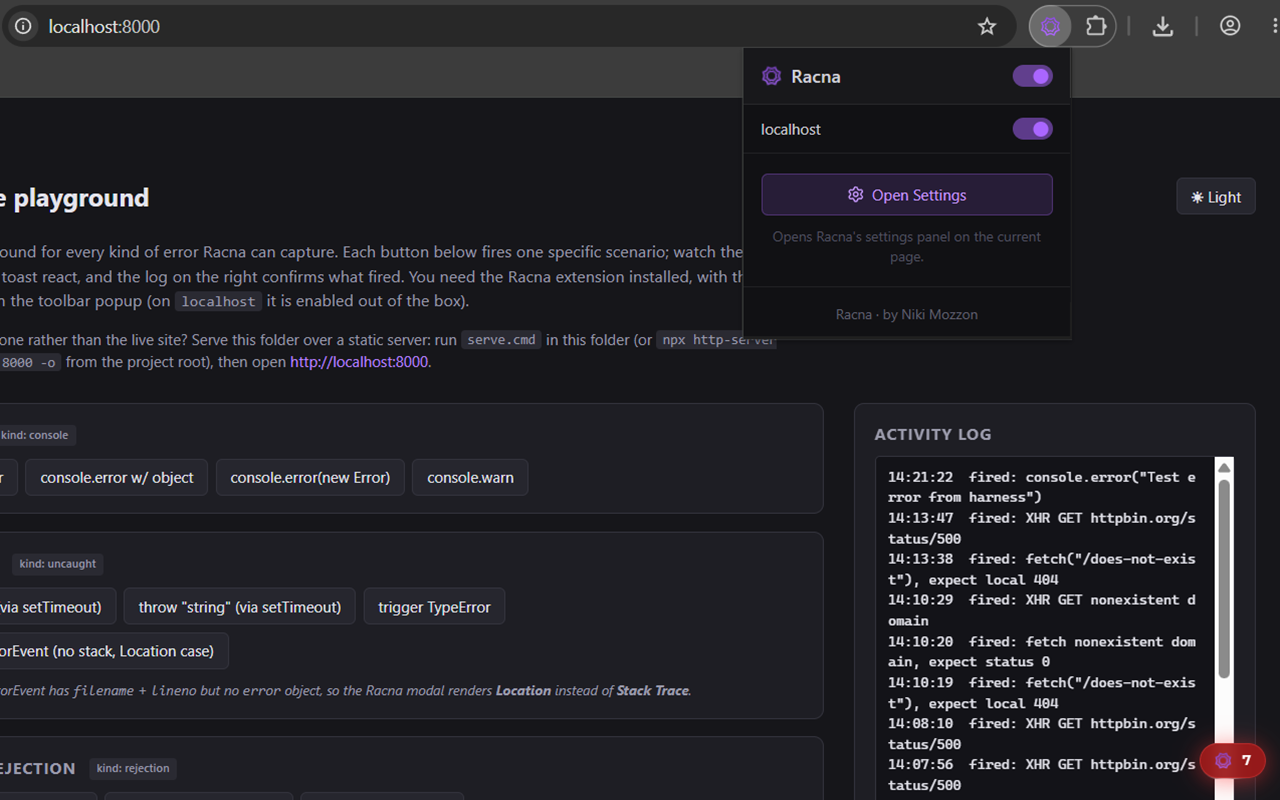Switch theme with the Light button
The height and width of the screenshot is (800, 1280).
1216,197
